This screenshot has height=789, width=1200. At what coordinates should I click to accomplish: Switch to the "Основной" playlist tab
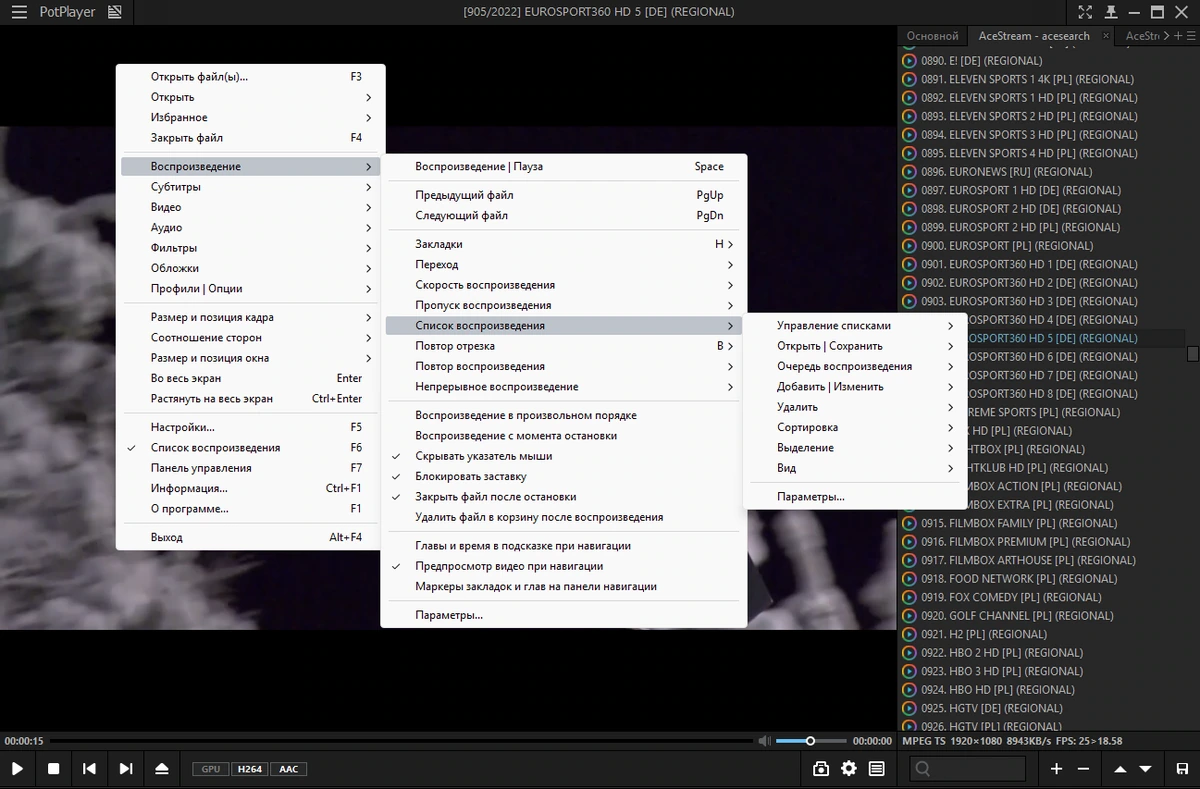click(x=933, y=36)
